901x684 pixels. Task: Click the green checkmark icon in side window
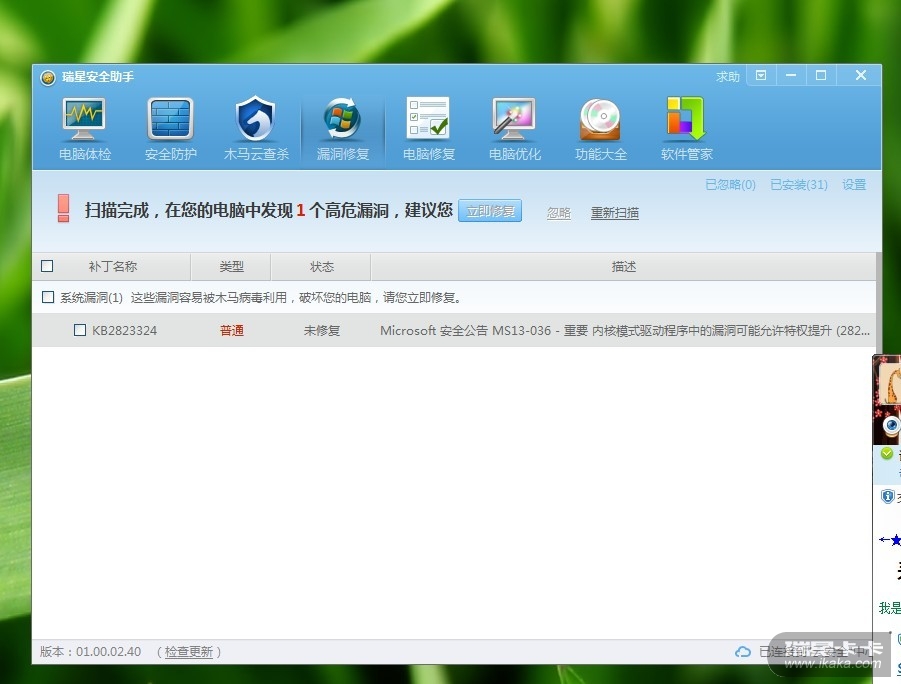[887, 454]
